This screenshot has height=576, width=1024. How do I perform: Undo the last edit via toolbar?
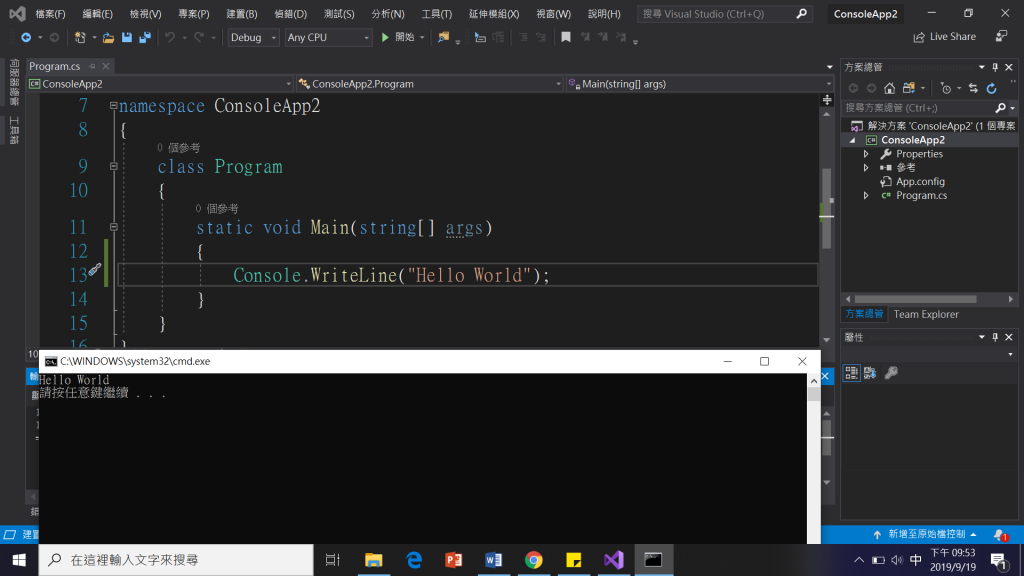[x=170, y=37]
